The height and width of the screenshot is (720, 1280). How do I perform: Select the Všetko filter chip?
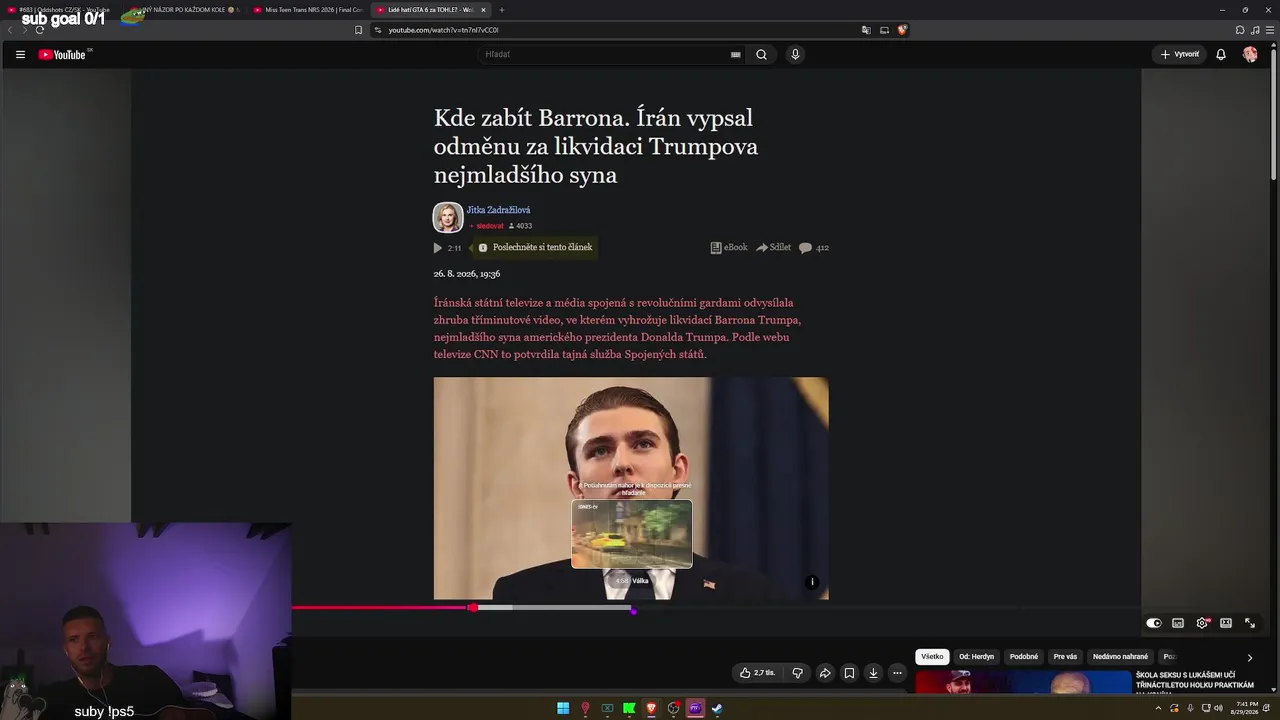932,657
